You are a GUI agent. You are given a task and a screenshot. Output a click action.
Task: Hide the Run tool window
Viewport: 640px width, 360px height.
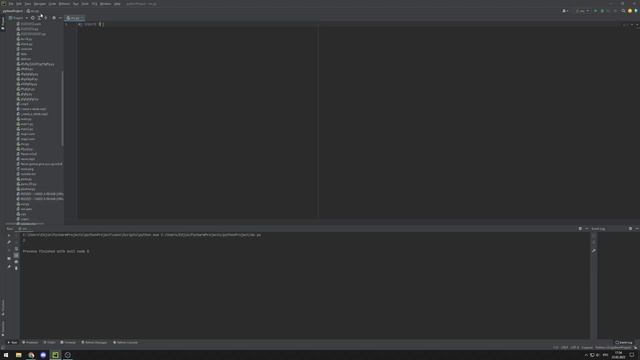pos(587,229)
